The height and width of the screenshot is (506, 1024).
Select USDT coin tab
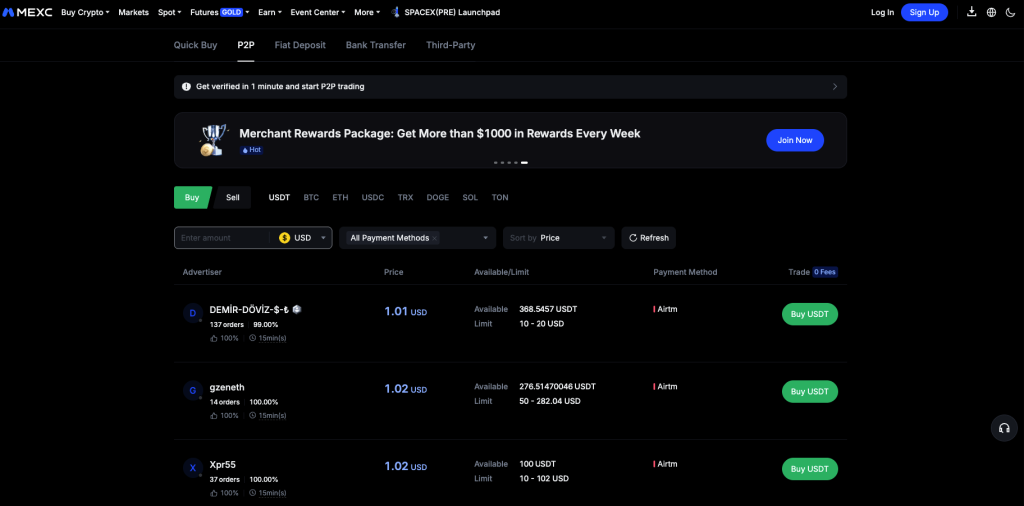[x=280, y=197]
